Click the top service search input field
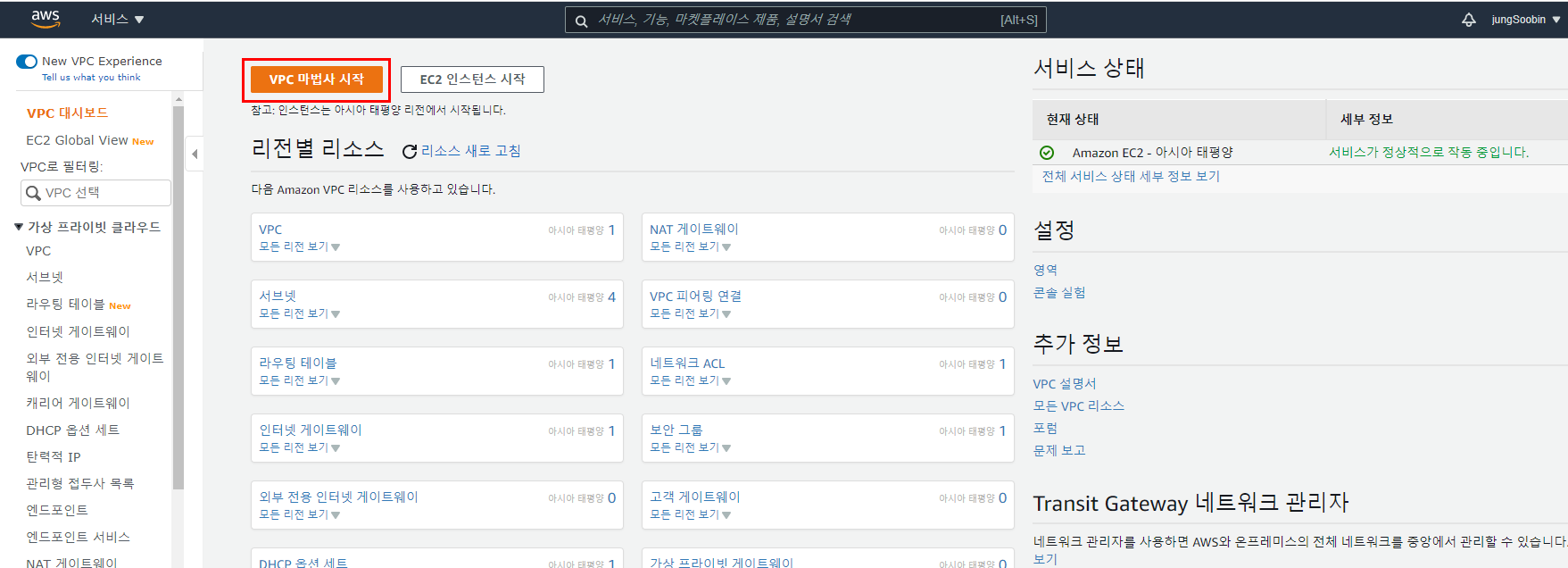Image resolution: width=1568 pixels, height=568 pixels. click(x=805, y=20)
